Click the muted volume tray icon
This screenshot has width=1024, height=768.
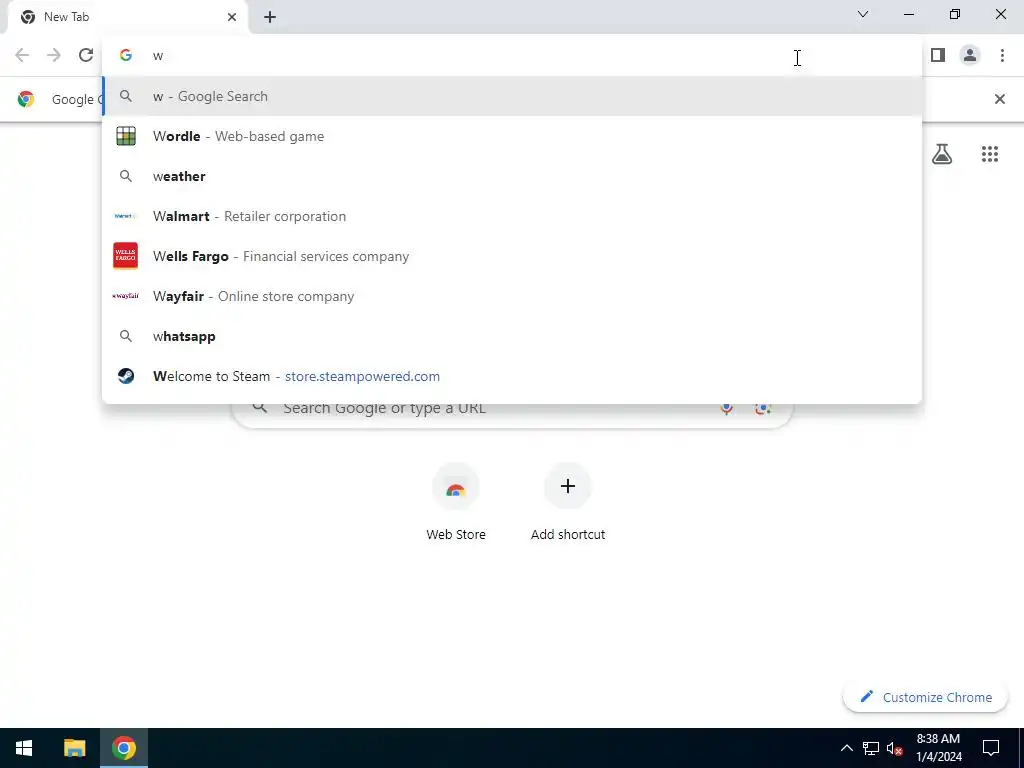tap(895, 748)
